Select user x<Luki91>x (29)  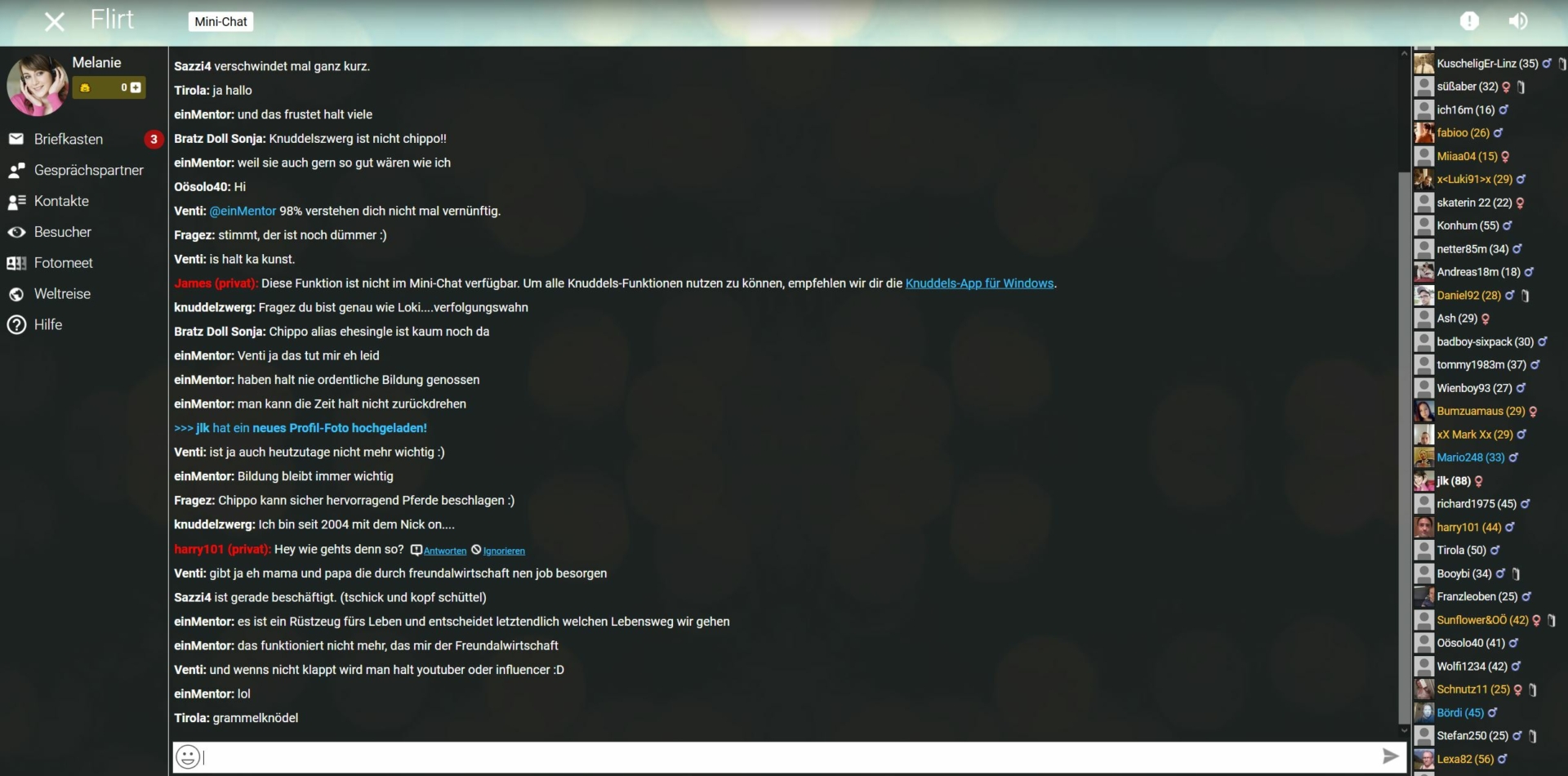(x=1475, y=179)
